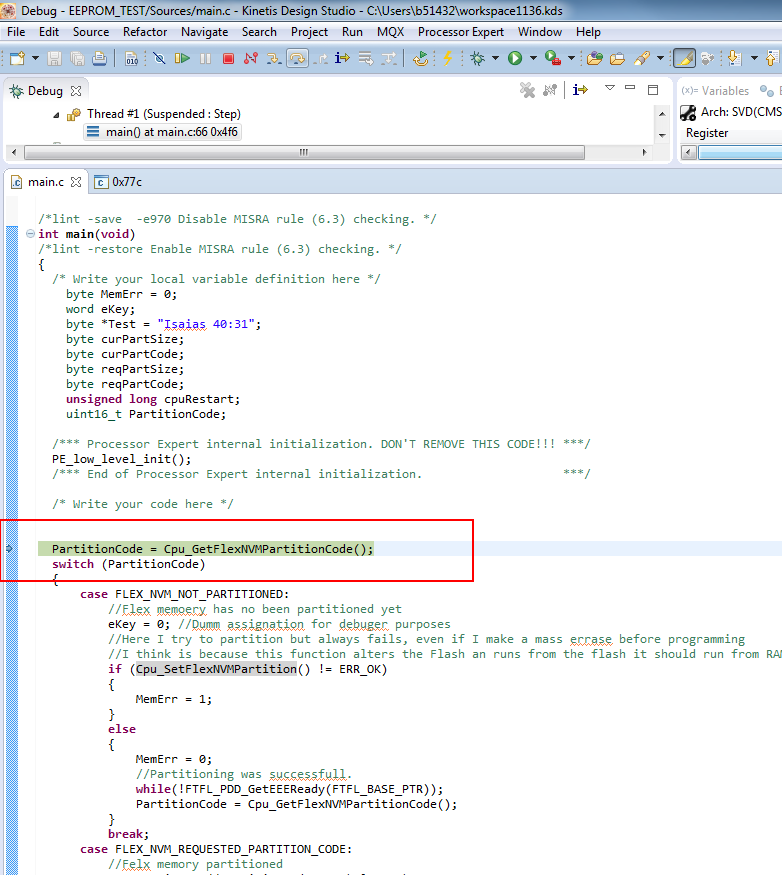This screenshot has height=875, width=782.
Task: Open the Debug launch dropdown arrow
Action: pyautogui.click(x=495, y=58)
